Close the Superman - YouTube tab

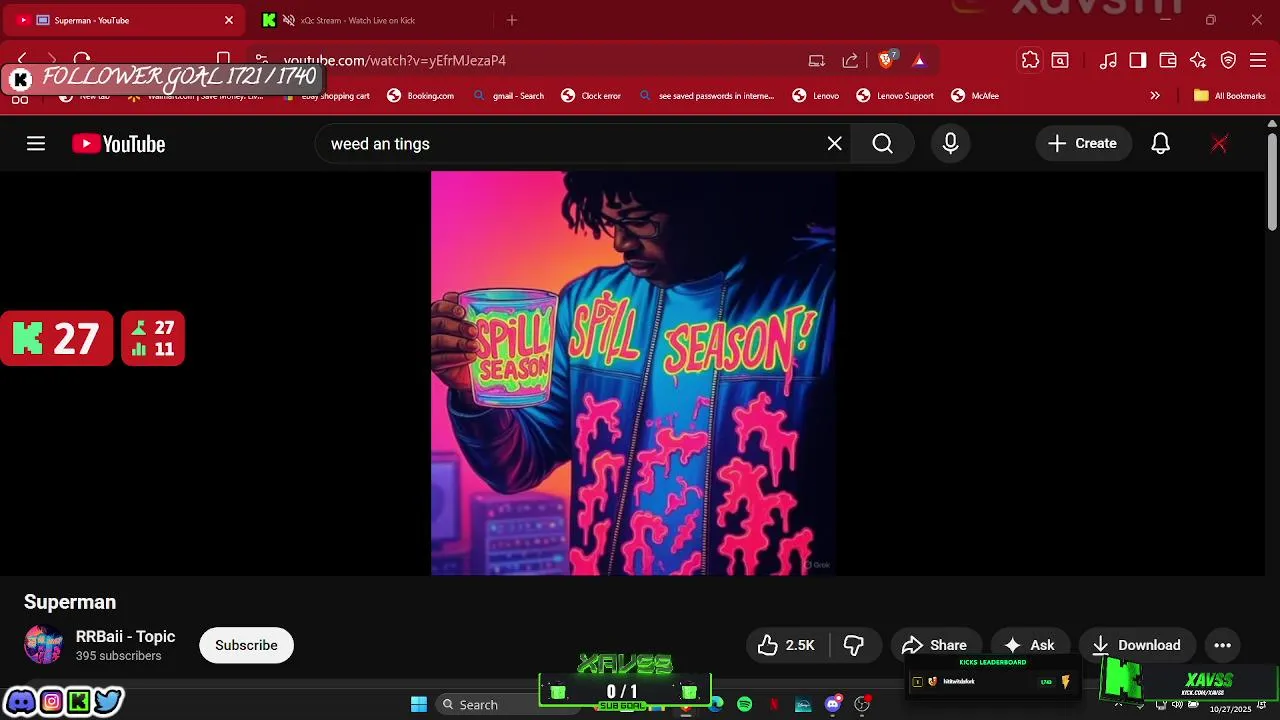(228, 20)
